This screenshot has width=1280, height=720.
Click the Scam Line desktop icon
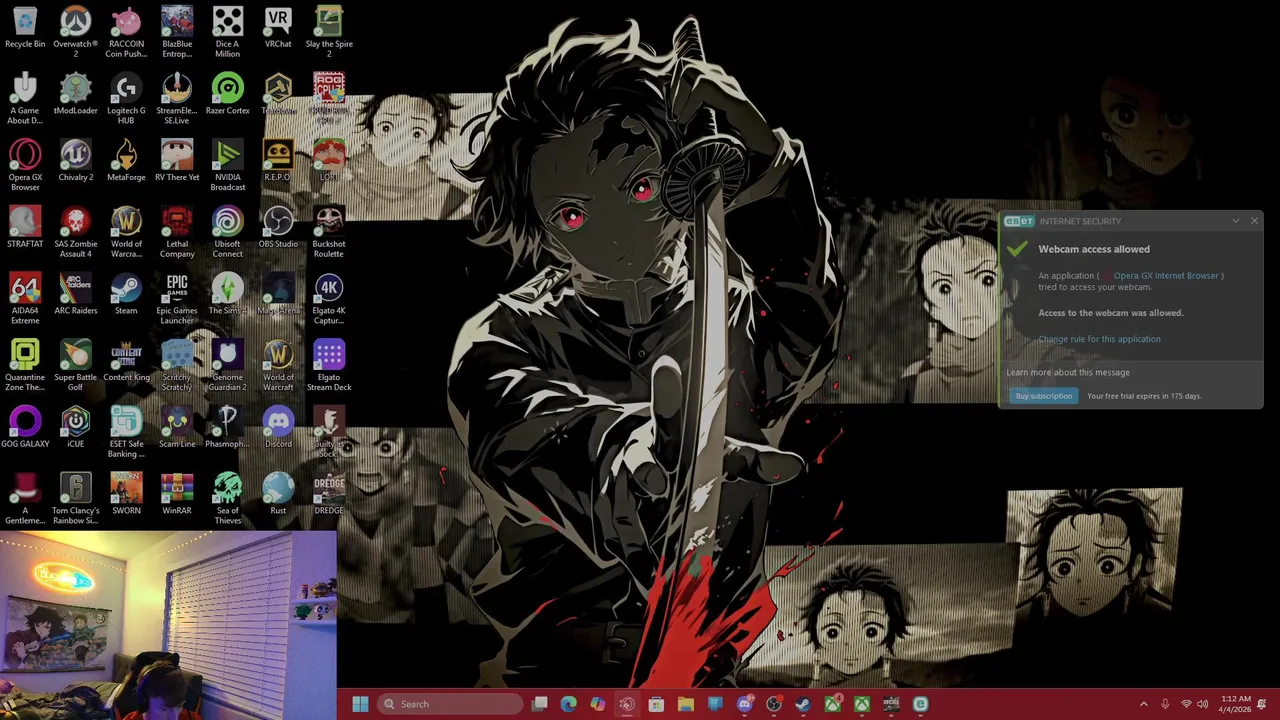[x=177, y=427]
